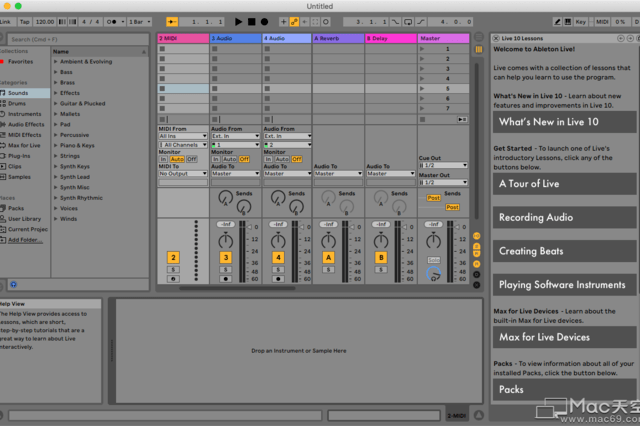Click the Arrangement Record button
The image size is (640, 426).
[264, 22]
